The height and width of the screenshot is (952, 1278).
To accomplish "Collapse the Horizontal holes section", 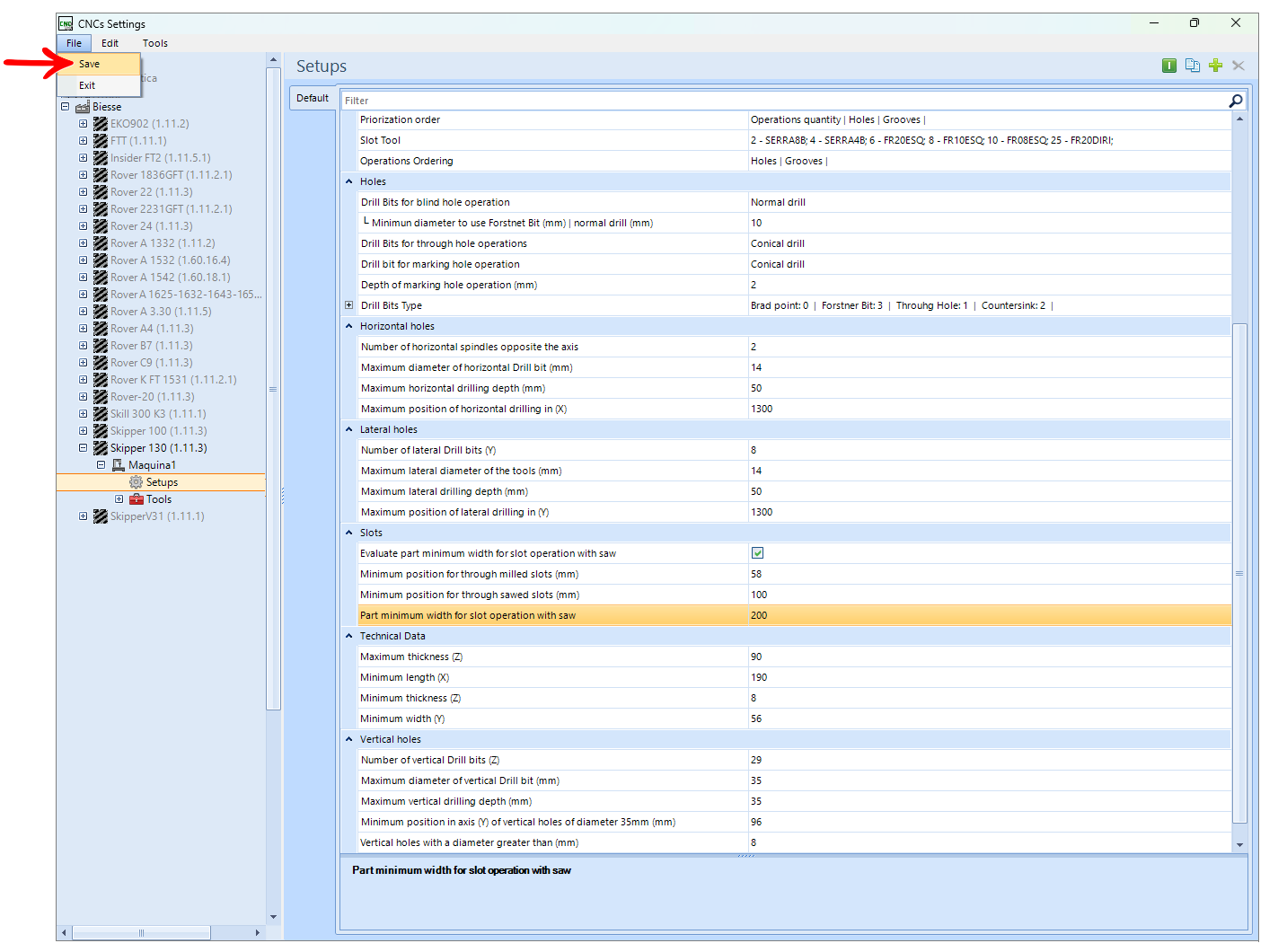I will click(x=349, y=326).
